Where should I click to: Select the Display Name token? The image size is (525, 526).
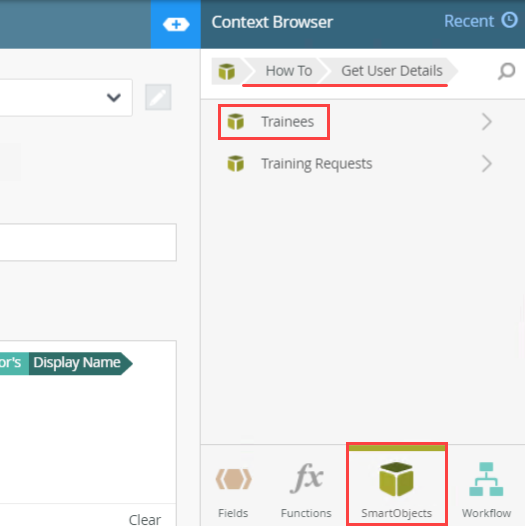click(81, 363)
